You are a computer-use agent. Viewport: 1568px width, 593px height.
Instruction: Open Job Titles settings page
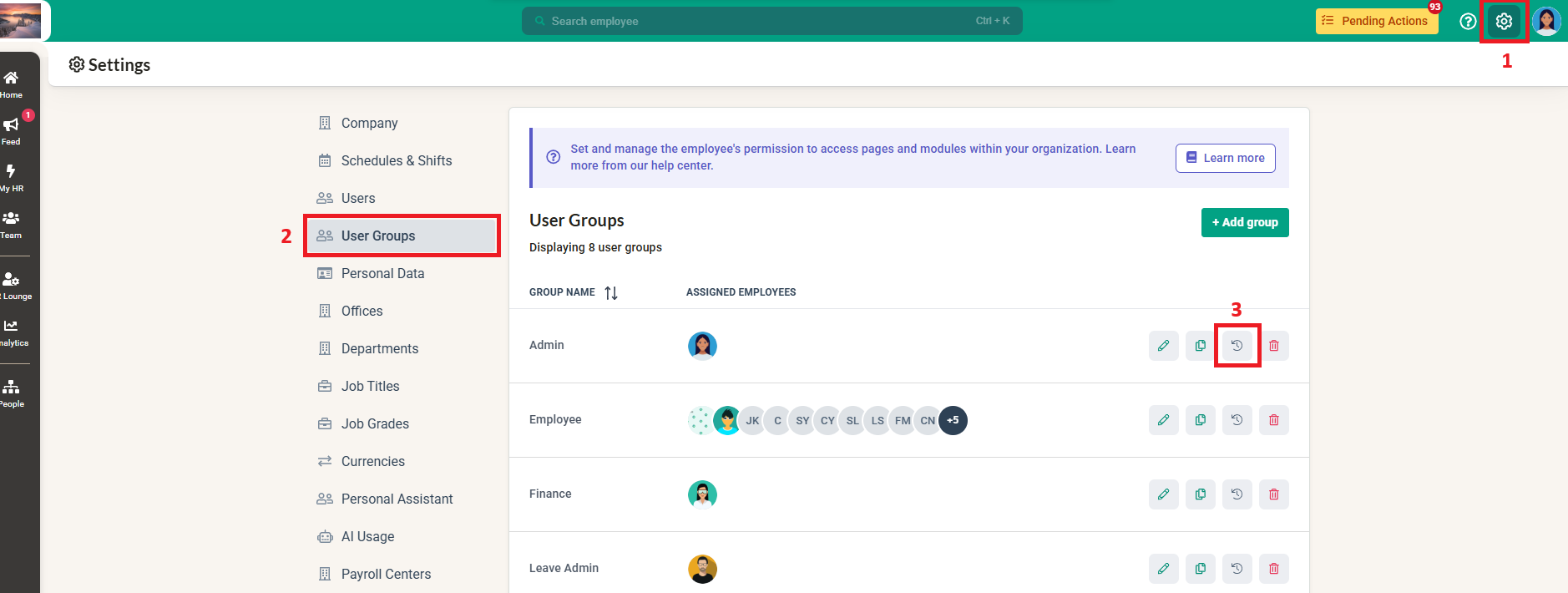pyautogui.click(x=370, y=386)
